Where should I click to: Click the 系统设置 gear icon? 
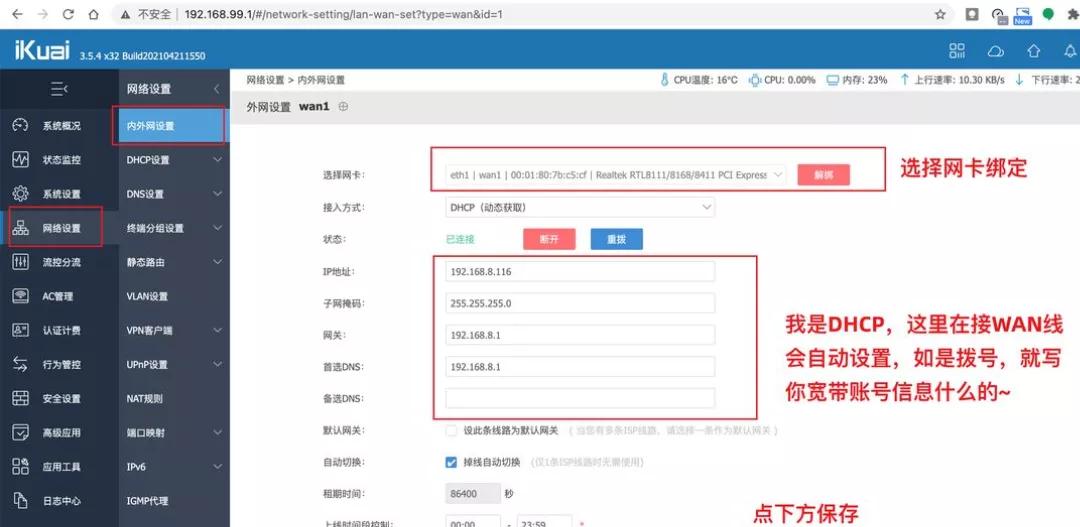coord(21,194)
